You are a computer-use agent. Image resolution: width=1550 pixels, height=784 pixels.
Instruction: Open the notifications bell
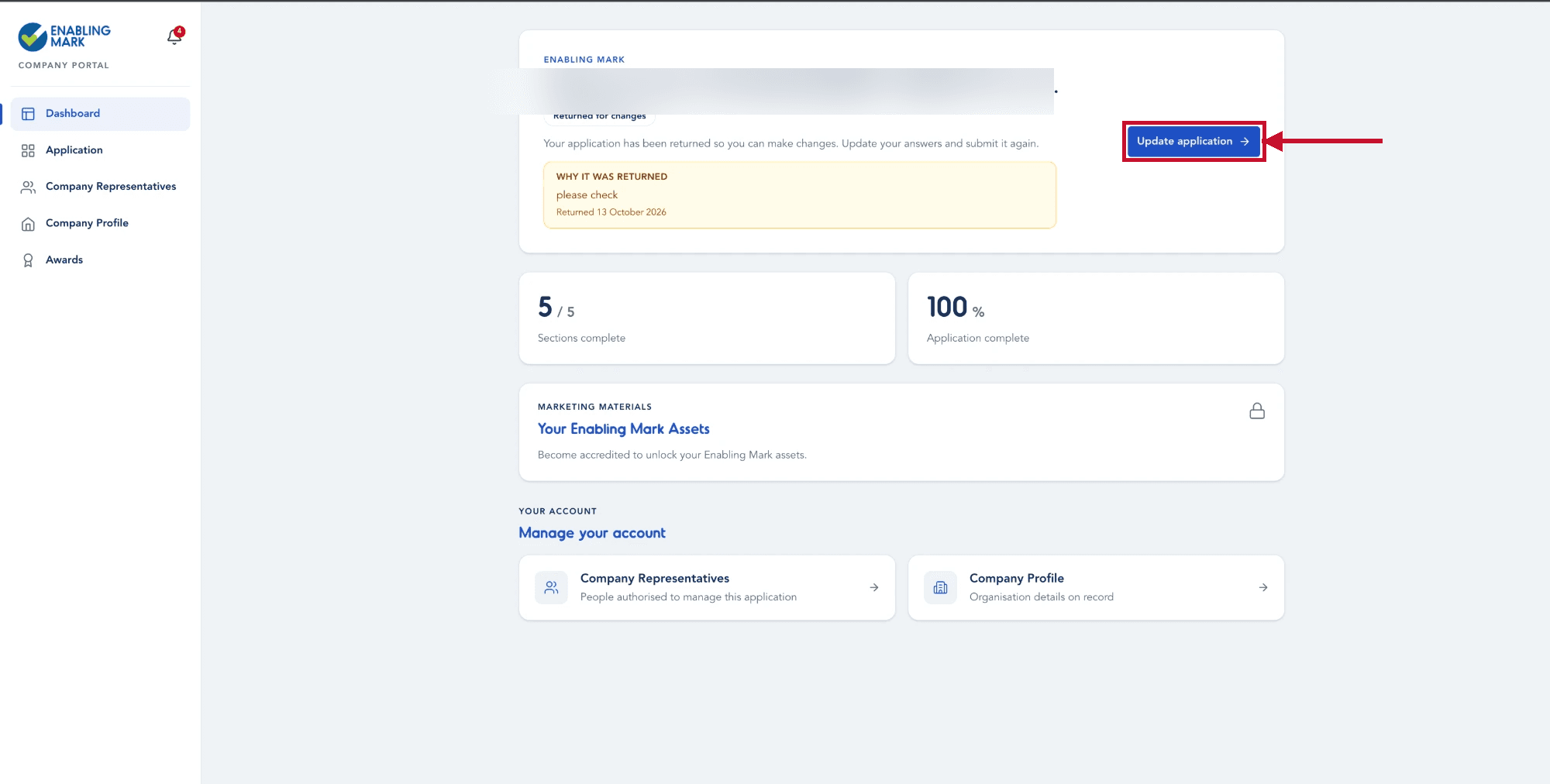pyautogui.click(x=175, y=36)
